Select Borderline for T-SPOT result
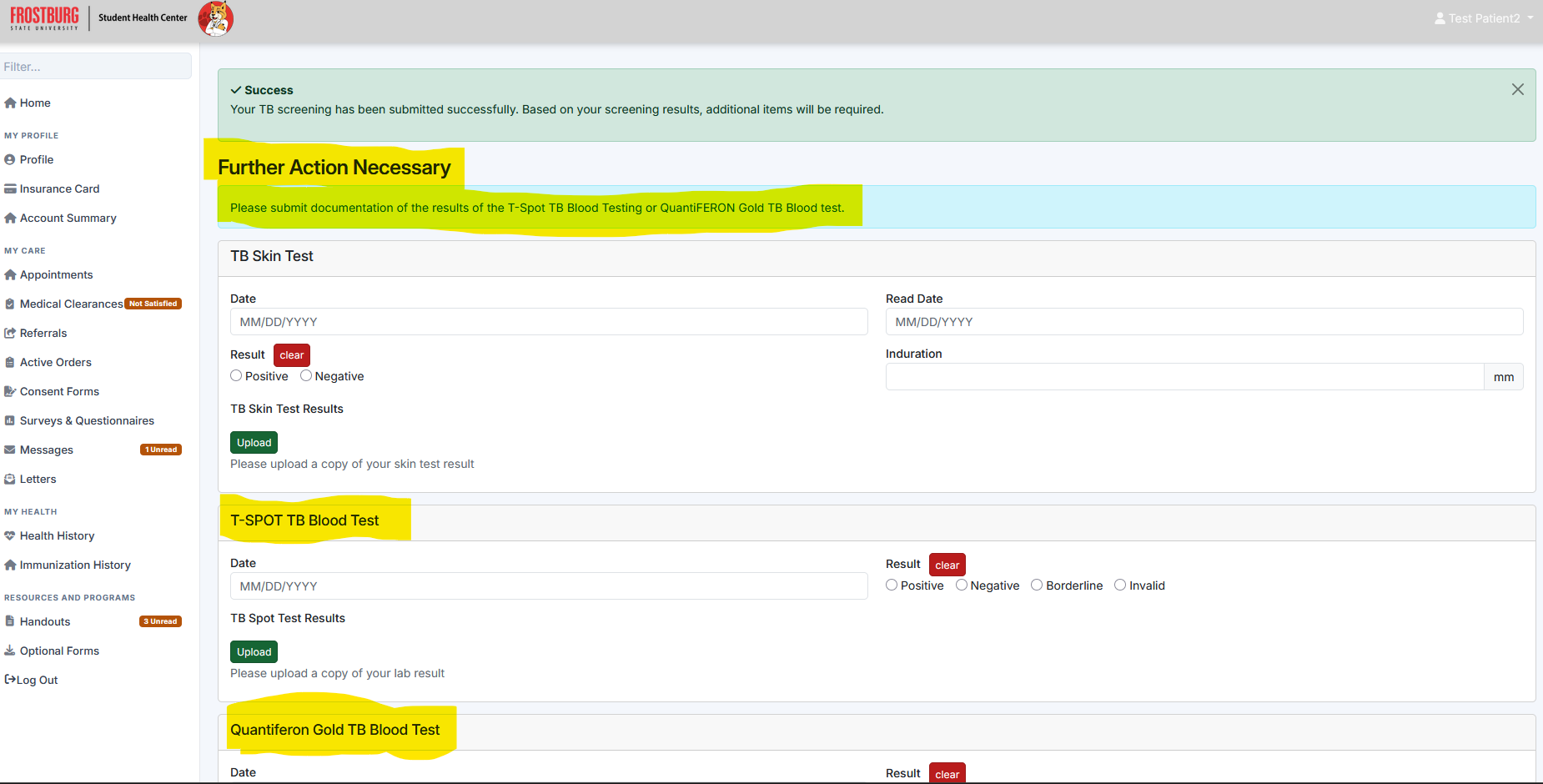Image resolution: width=1543 pixels, height=784 pixels. 1037,585
